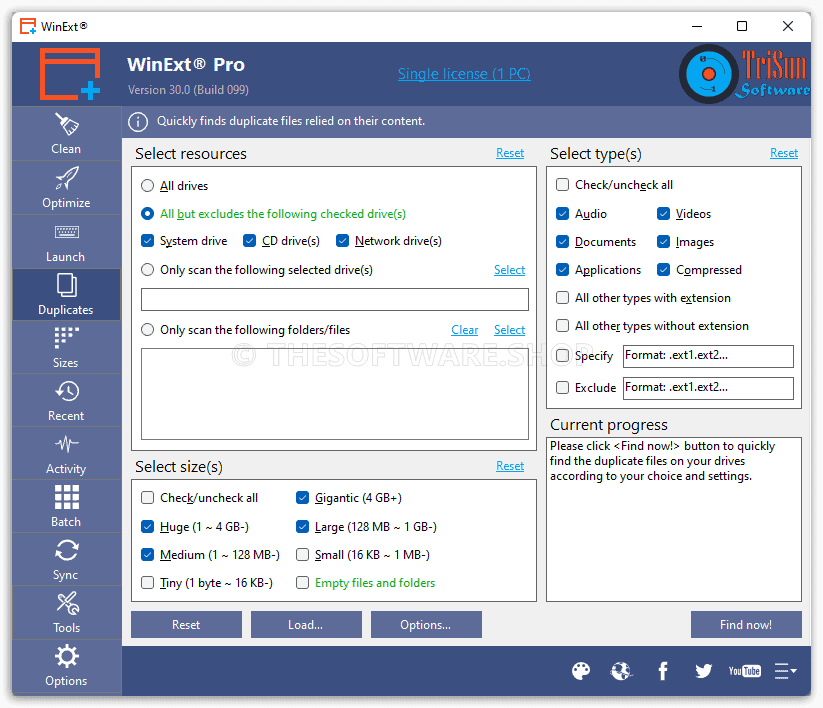The height and width of the screenshot is (708, 823).
Task: Click the Exclude extensions format field
Action: [708, 388]
